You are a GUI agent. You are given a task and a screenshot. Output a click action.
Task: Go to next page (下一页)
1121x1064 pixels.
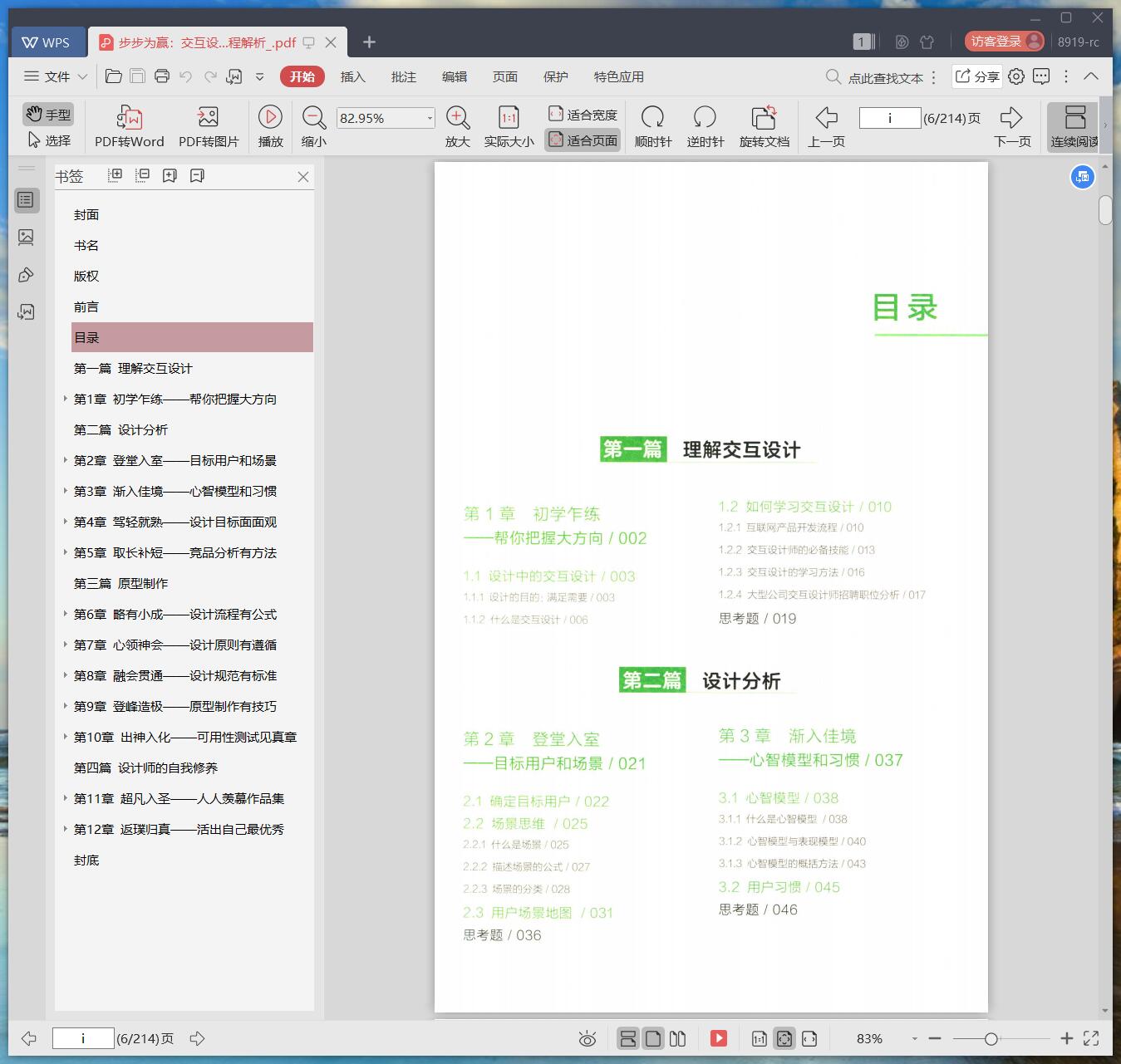click(1012, 126)
